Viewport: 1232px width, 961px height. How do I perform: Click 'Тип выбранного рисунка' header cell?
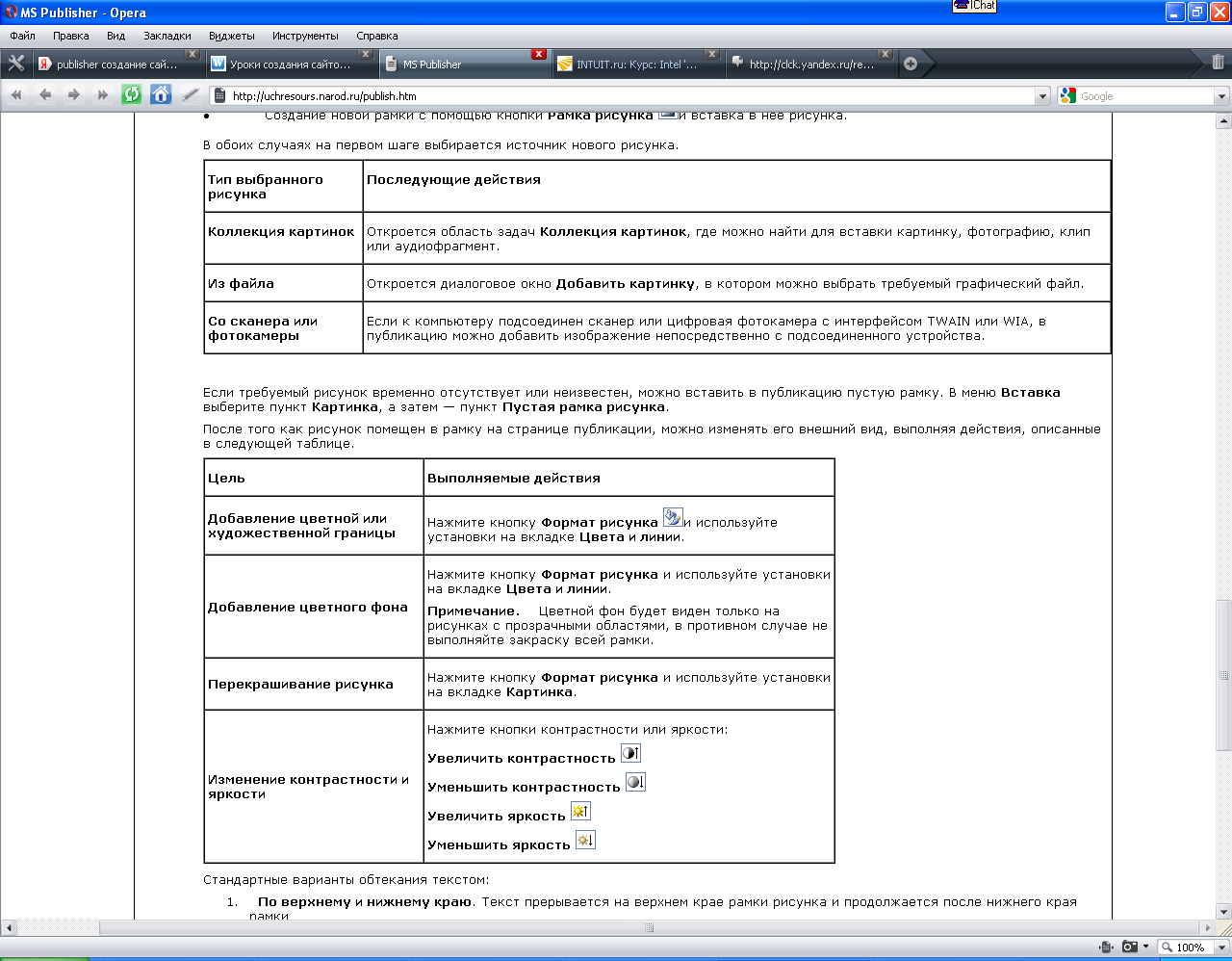pos(284,186)
